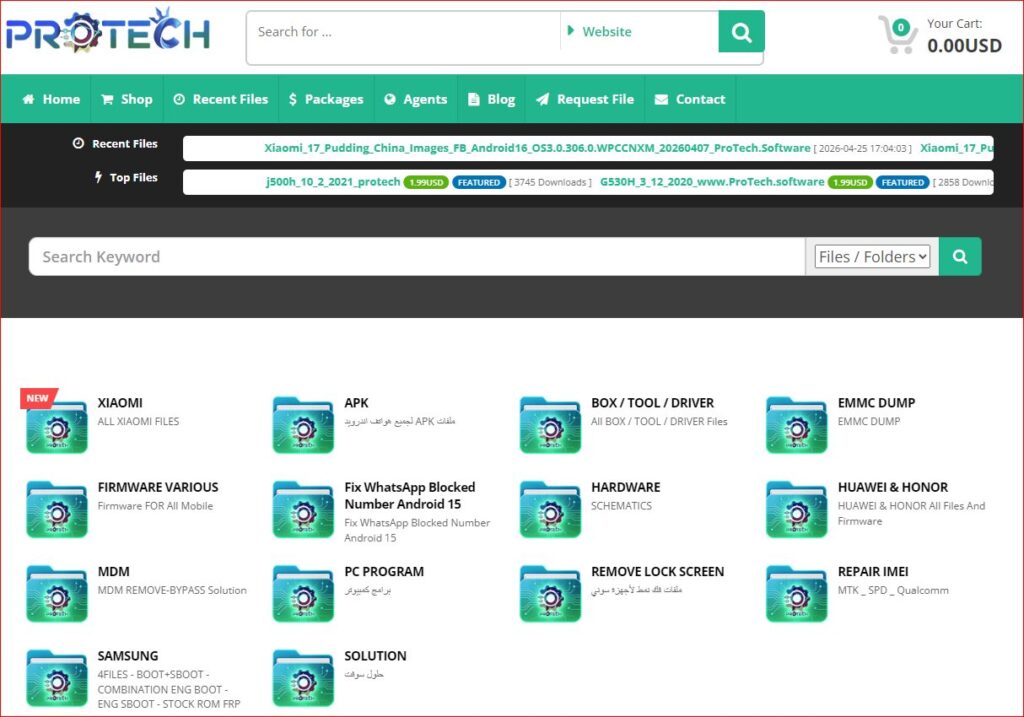
Task: Open the REPAIR IMEI folder icon
Action: click(x=796, y=594)
